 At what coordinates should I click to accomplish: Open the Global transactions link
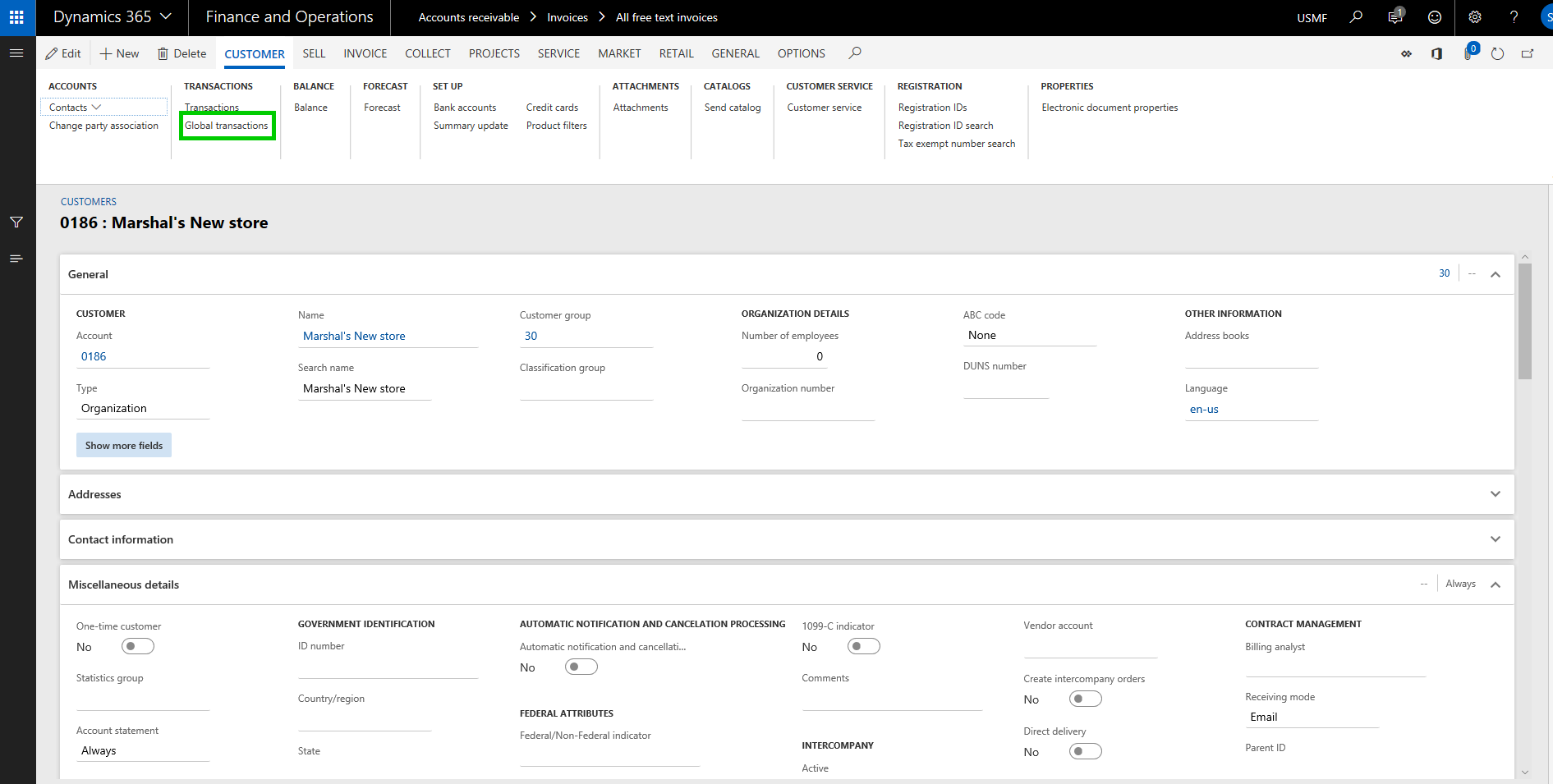pos(227,126)
